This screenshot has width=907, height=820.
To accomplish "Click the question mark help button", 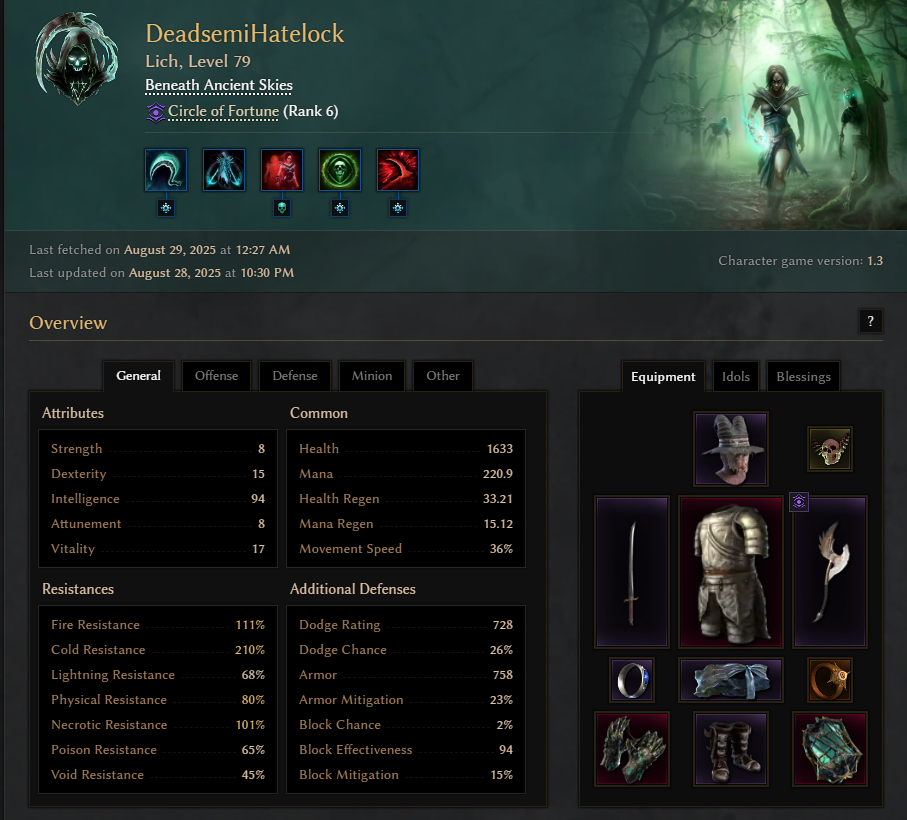I will 871,322.
